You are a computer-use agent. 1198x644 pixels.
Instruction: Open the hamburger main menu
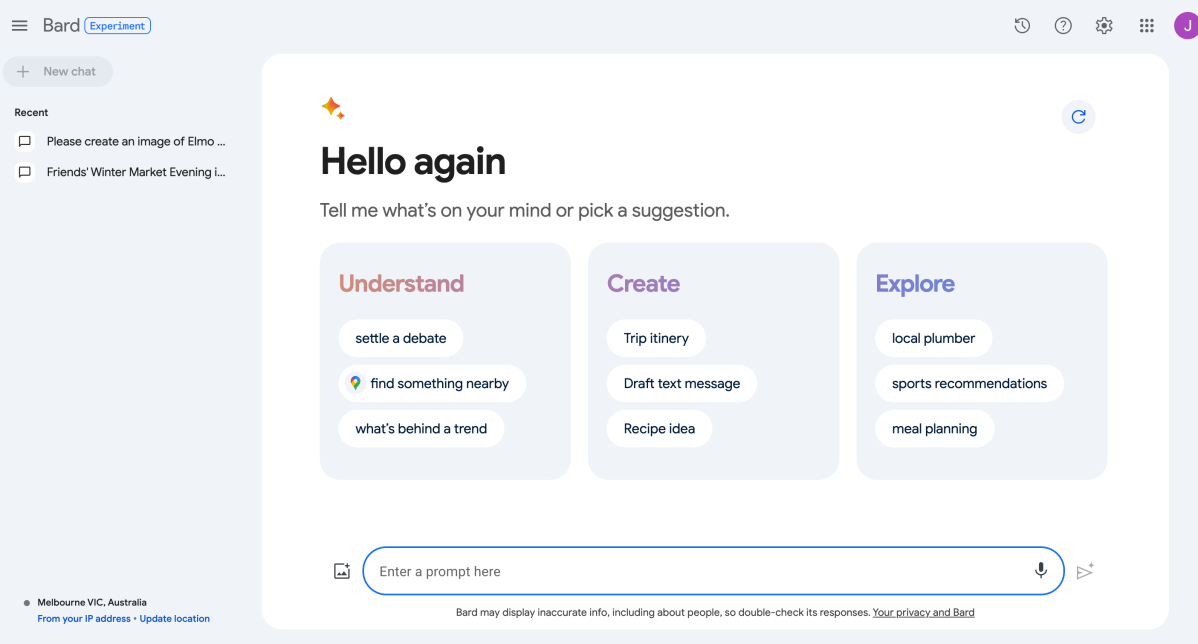(20, 26)
